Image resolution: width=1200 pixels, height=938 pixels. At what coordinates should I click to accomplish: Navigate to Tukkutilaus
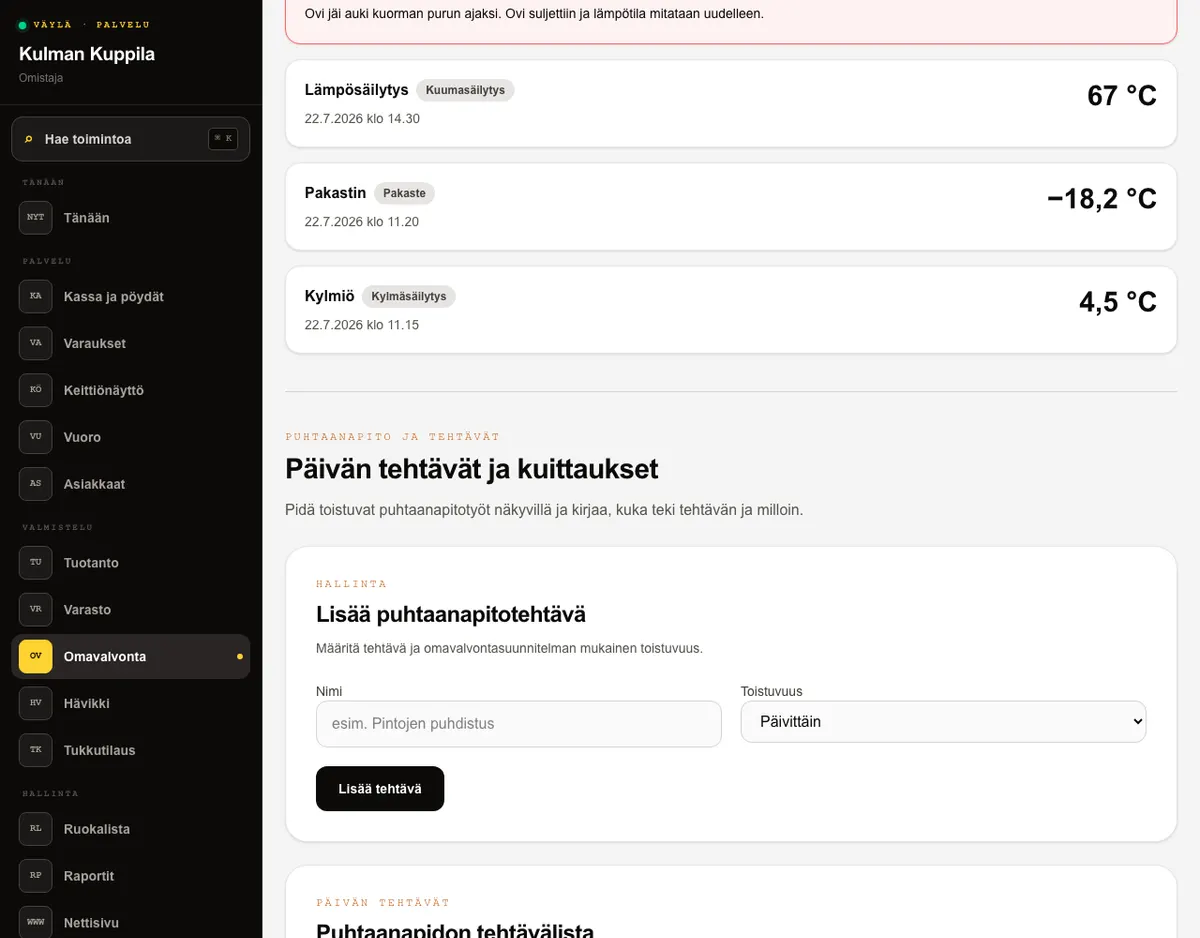pyautogui.click(x=131, y=750)
